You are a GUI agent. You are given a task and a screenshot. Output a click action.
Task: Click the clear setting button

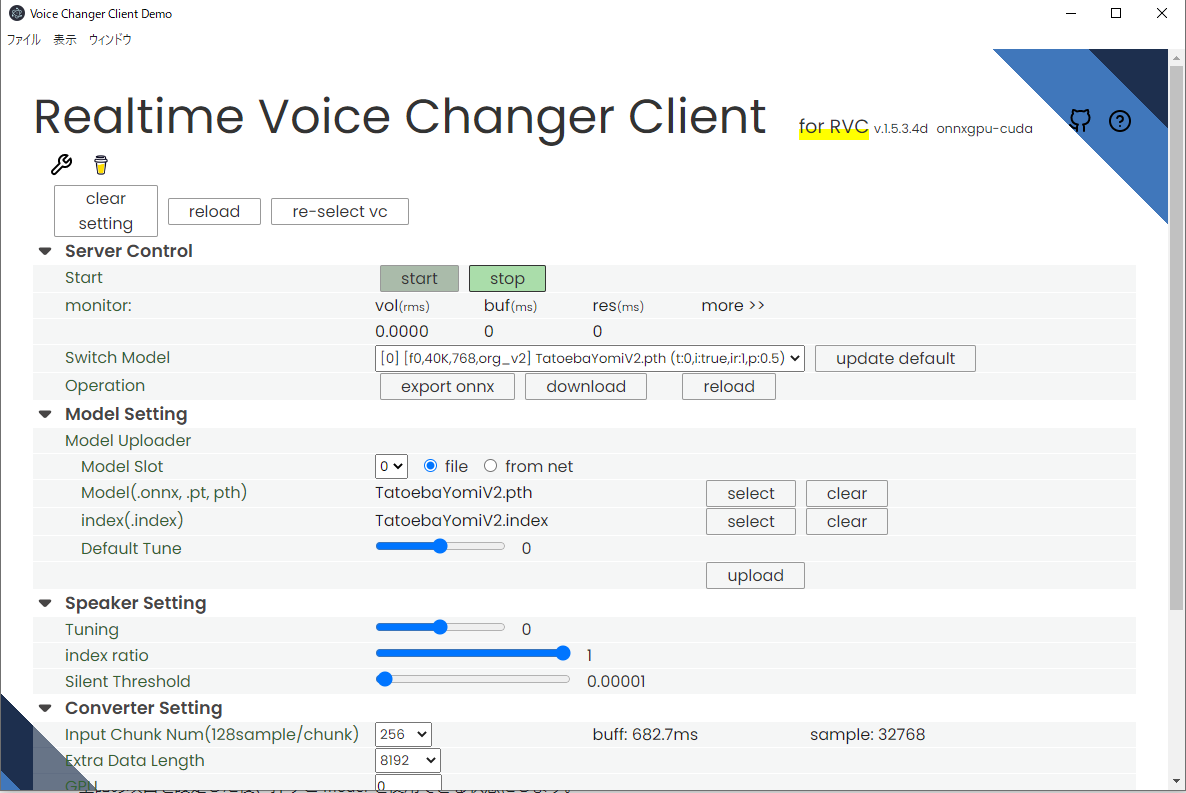pyautogui.click(x=106, y=211)
